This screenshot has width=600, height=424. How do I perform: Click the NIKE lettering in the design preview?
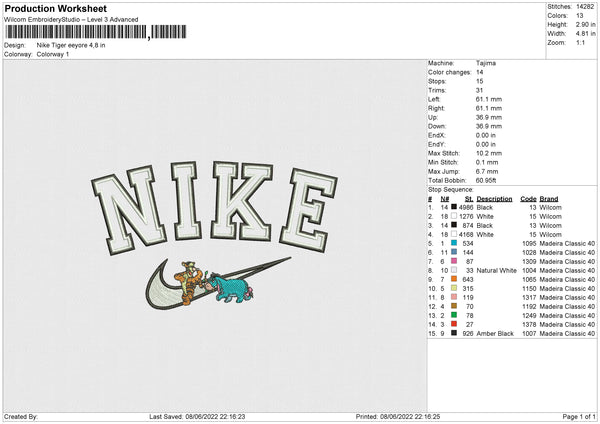pyautogui.click(x=214, y=208)
